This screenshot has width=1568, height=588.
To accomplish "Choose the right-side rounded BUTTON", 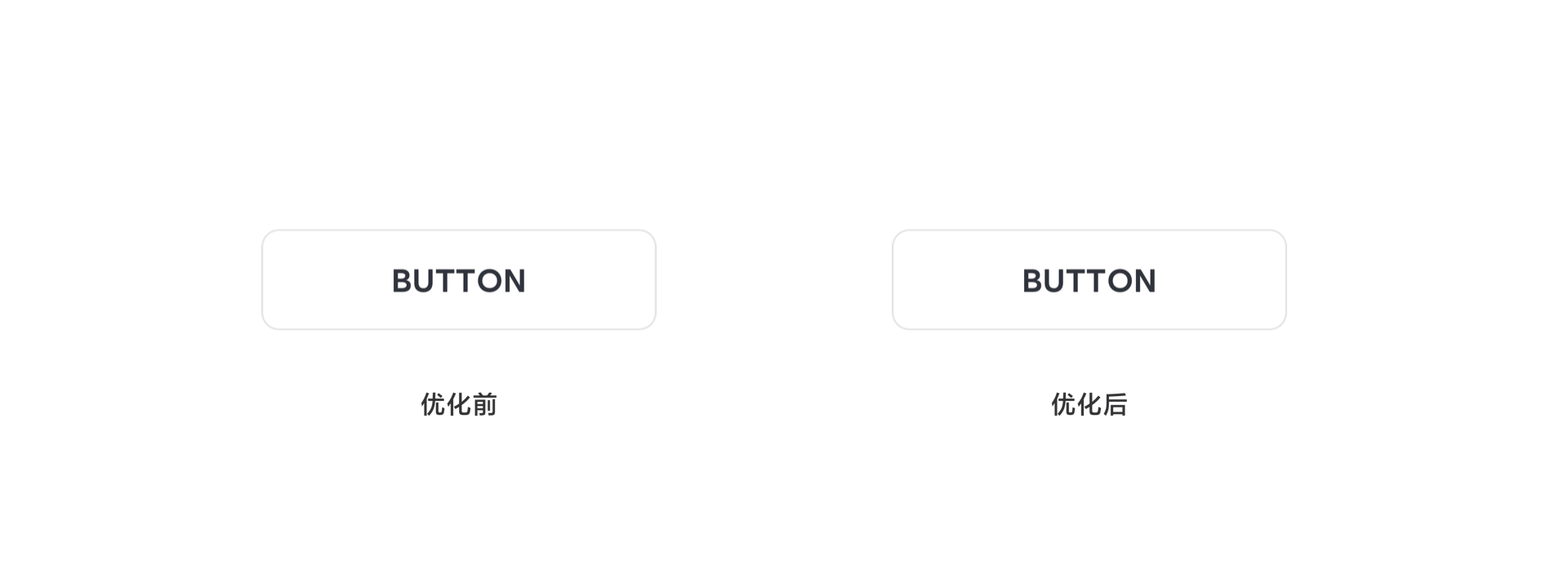I will point(1089,280).
